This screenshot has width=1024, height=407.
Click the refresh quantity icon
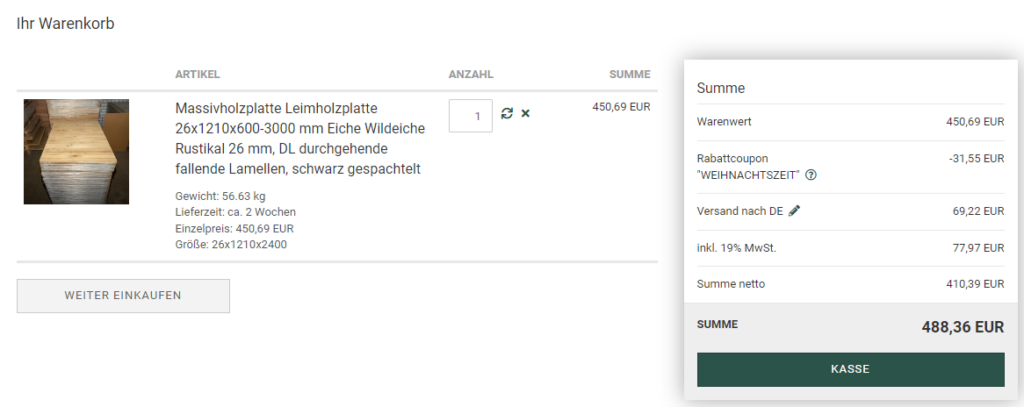pos(507,114)
